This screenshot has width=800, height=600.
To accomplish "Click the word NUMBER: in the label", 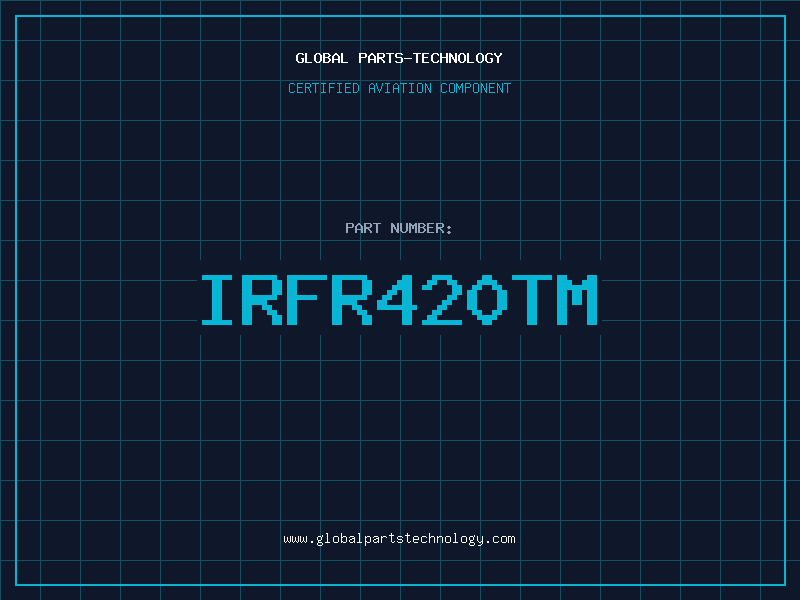I will pos(421,228).
